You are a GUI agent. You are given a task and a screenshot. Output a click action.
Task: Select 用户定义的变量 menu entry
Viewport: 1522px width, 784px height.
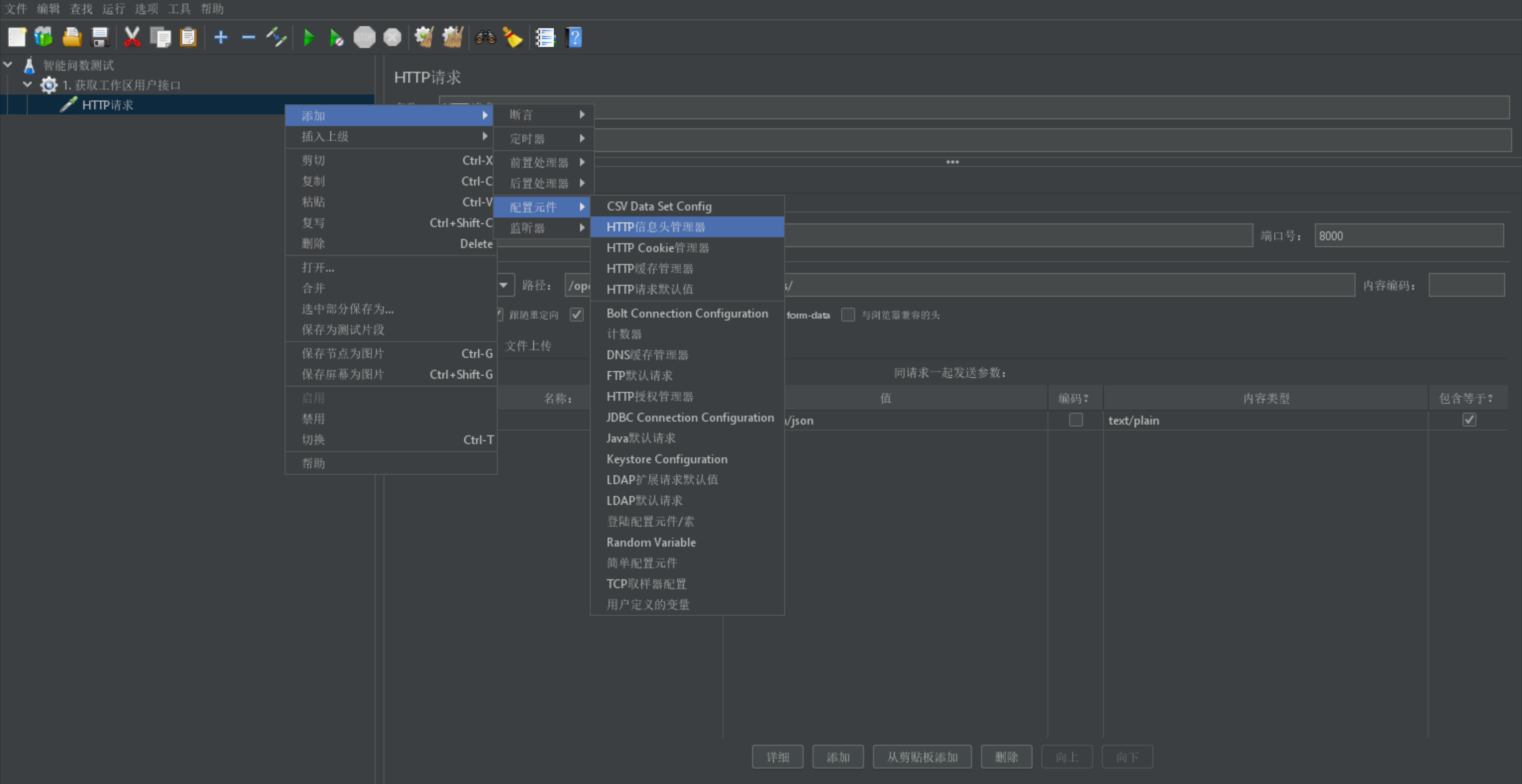coord(687,604)
